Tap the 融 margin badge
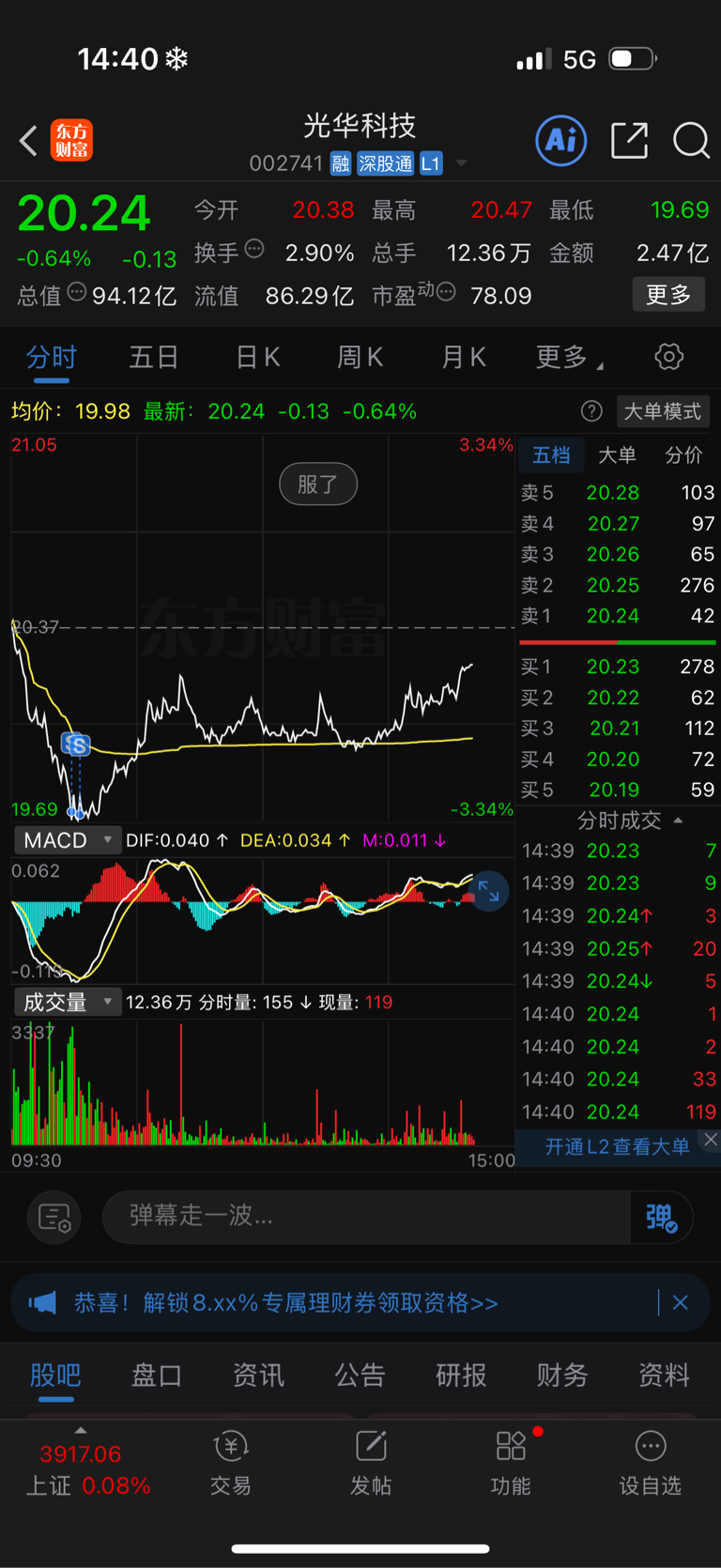The width and height of the screenshot is (721, 1568). coord(341,163)
